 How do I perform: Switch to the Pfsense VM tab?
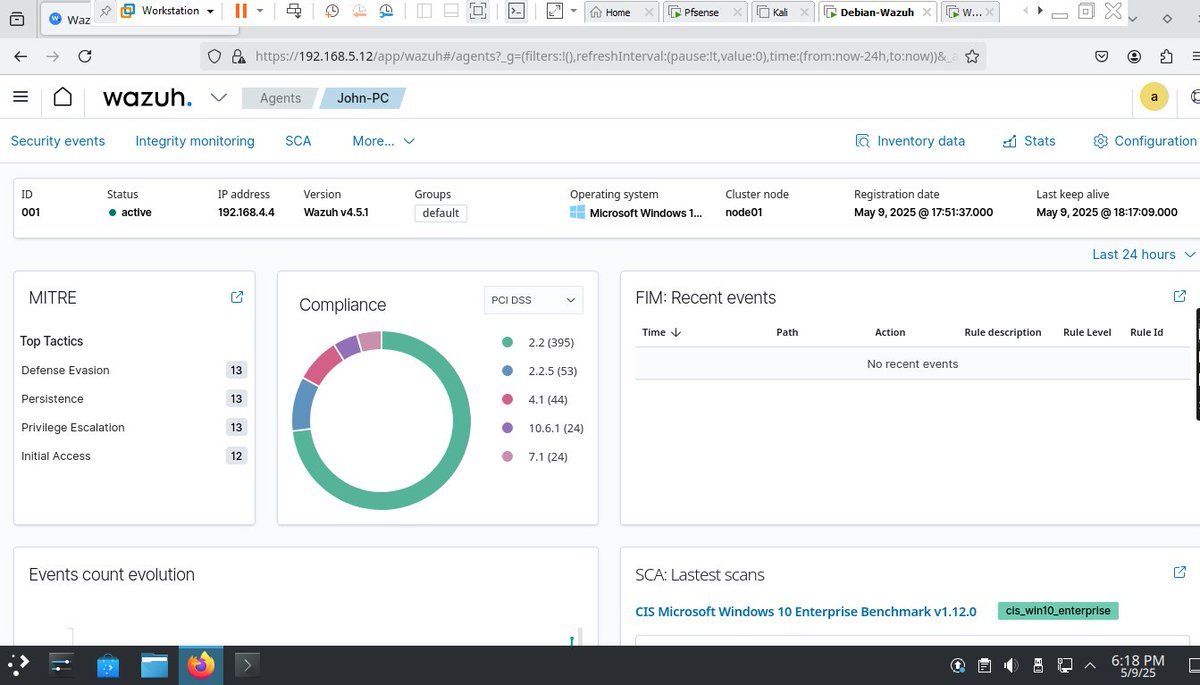click(706, 12)
